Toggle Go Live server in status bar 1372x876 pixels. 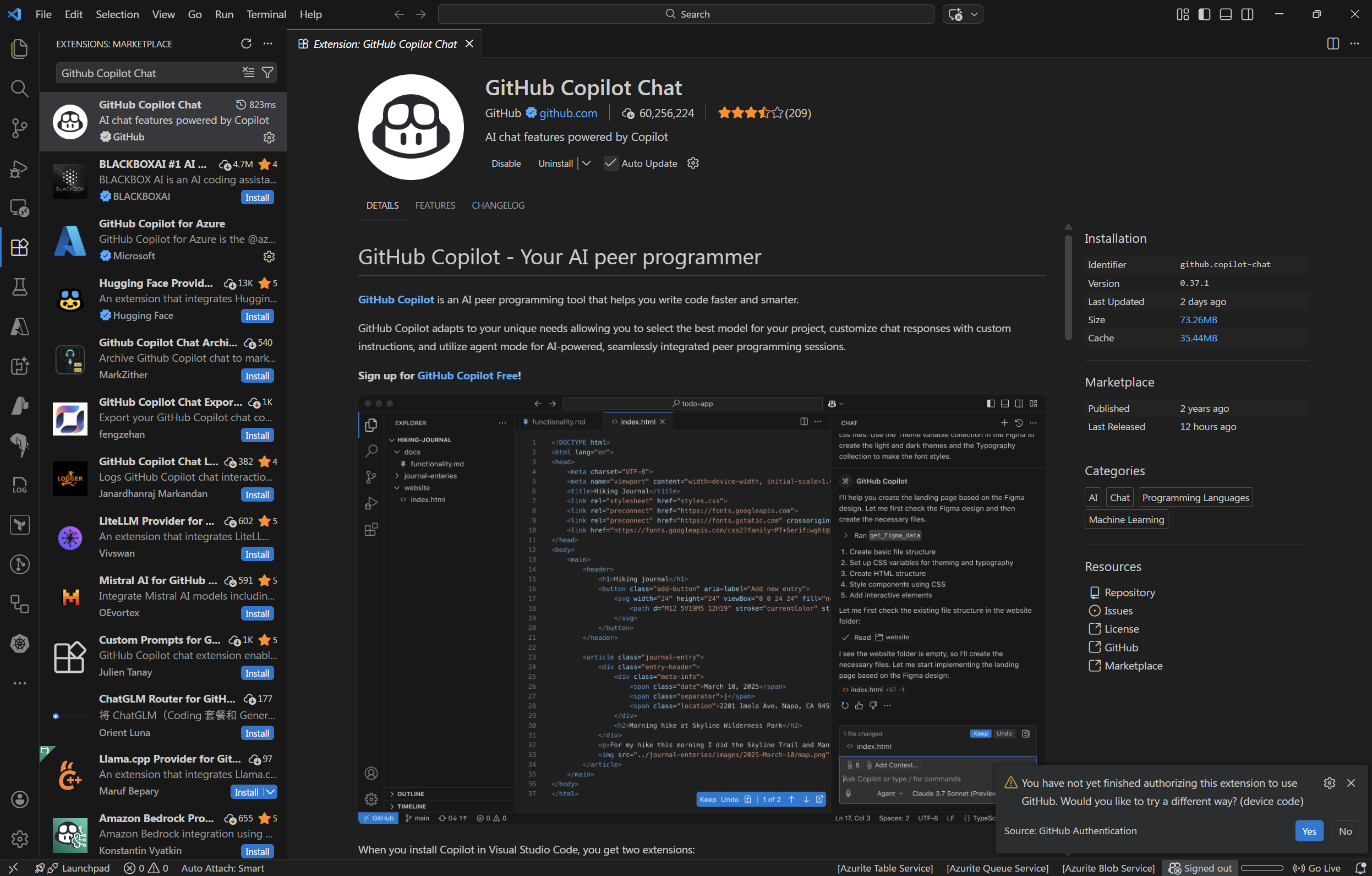pos(1317,868)
